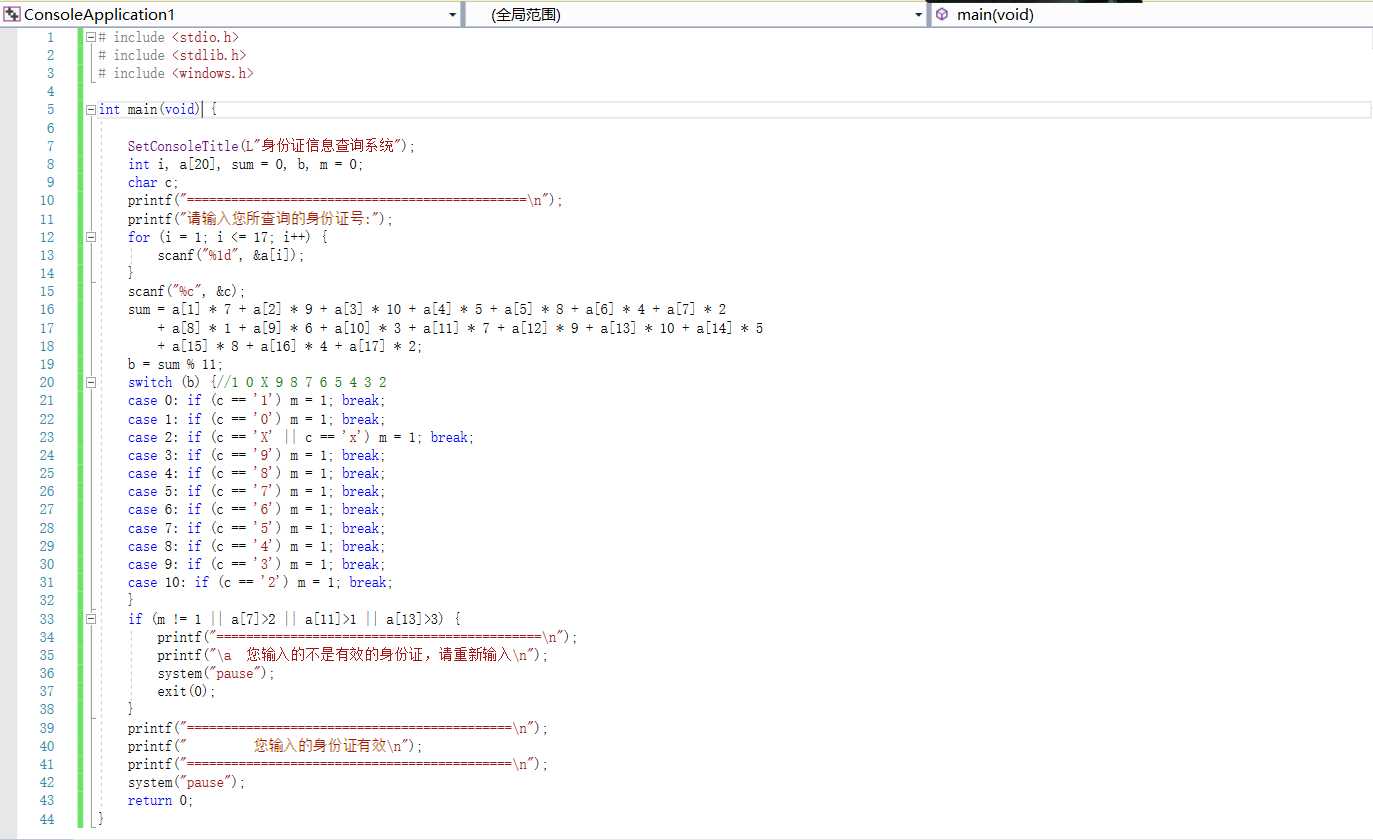1373x840 pixels.
Task: Click line number 12 in the margin
Action: coord(47,237)
